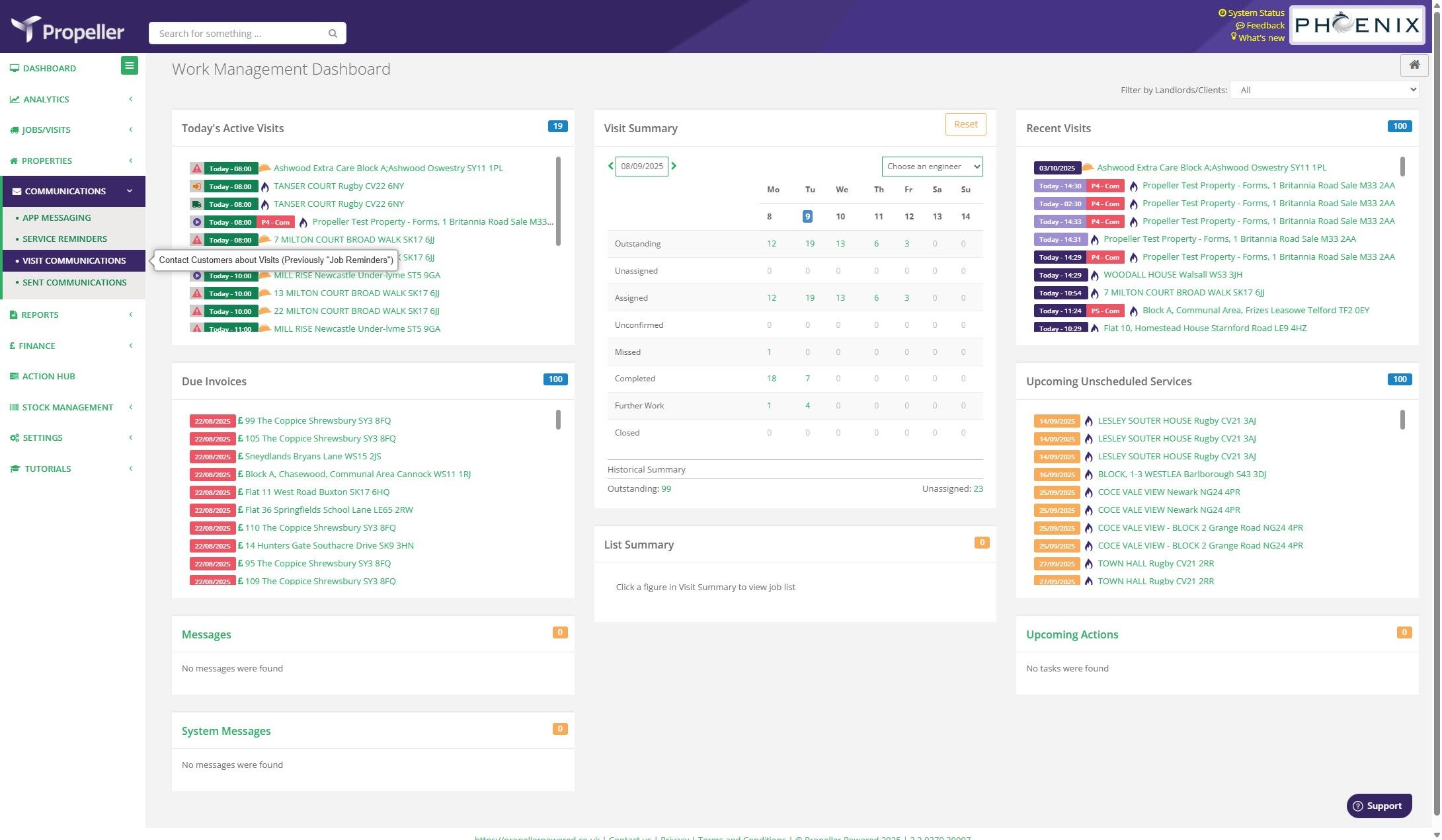Advance to next week with right arrow
1442x840 pixels.
point(674,166)
